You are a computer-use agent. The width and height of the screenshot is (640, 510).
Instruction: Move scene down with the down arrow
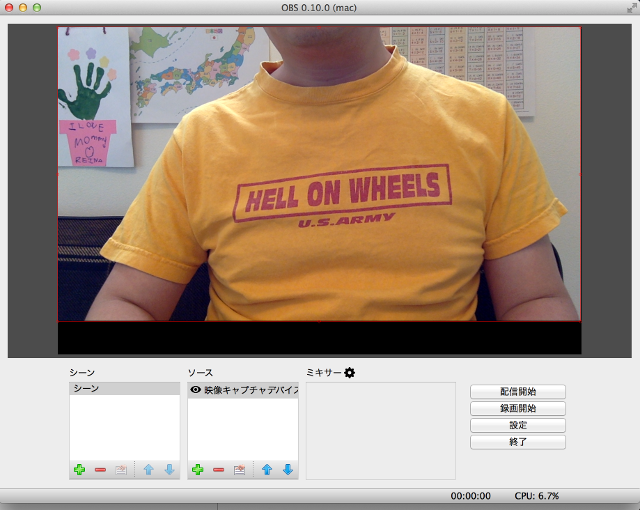click(x=169, y=470)
